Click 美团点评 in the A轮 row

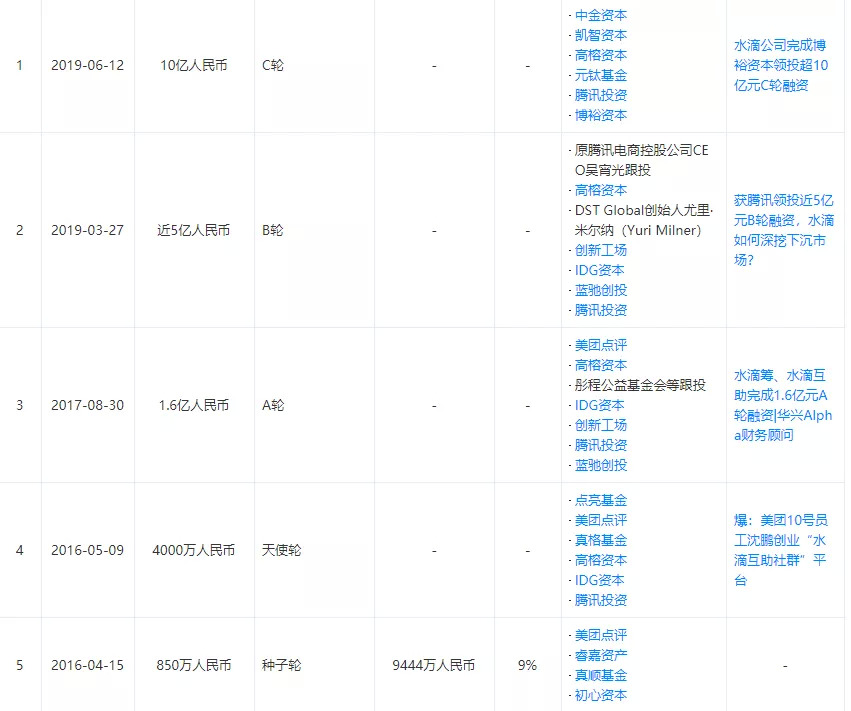click(601, 345)
